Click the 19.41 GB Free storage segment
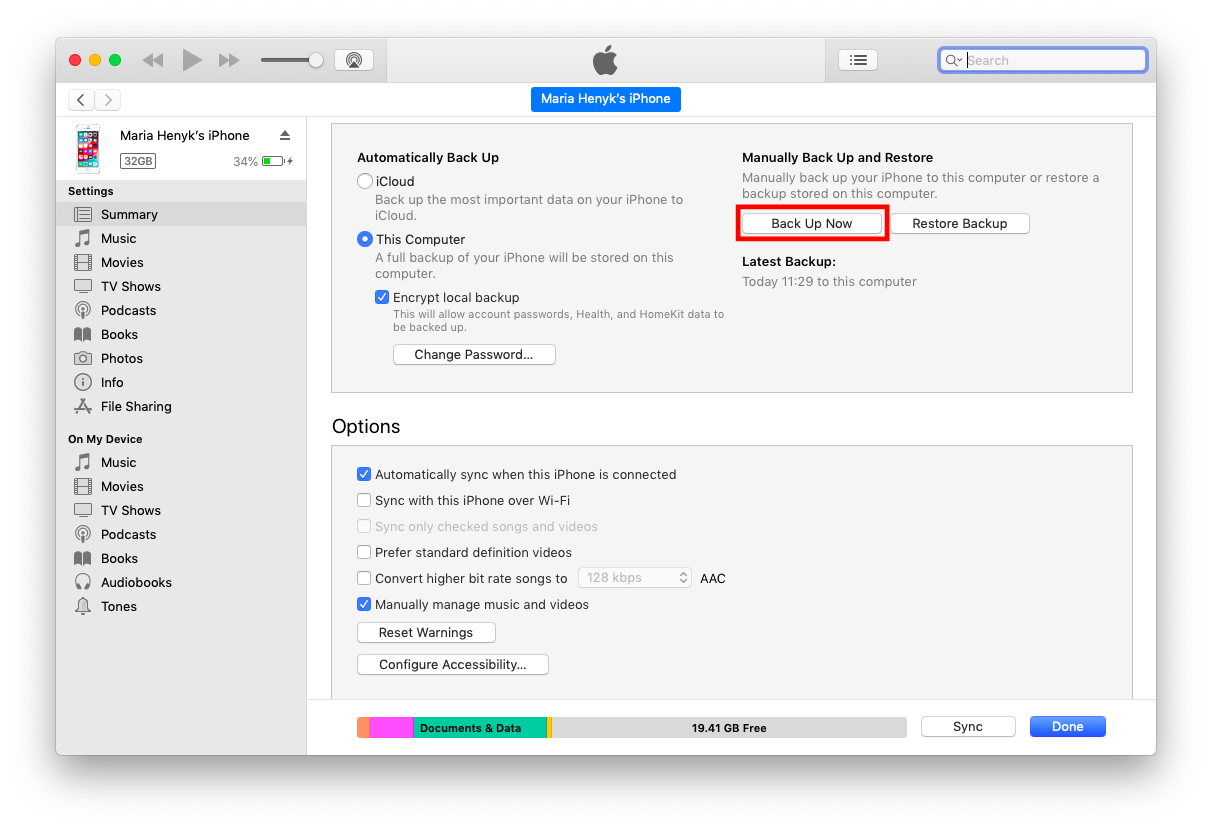 (x=729, y=728)
